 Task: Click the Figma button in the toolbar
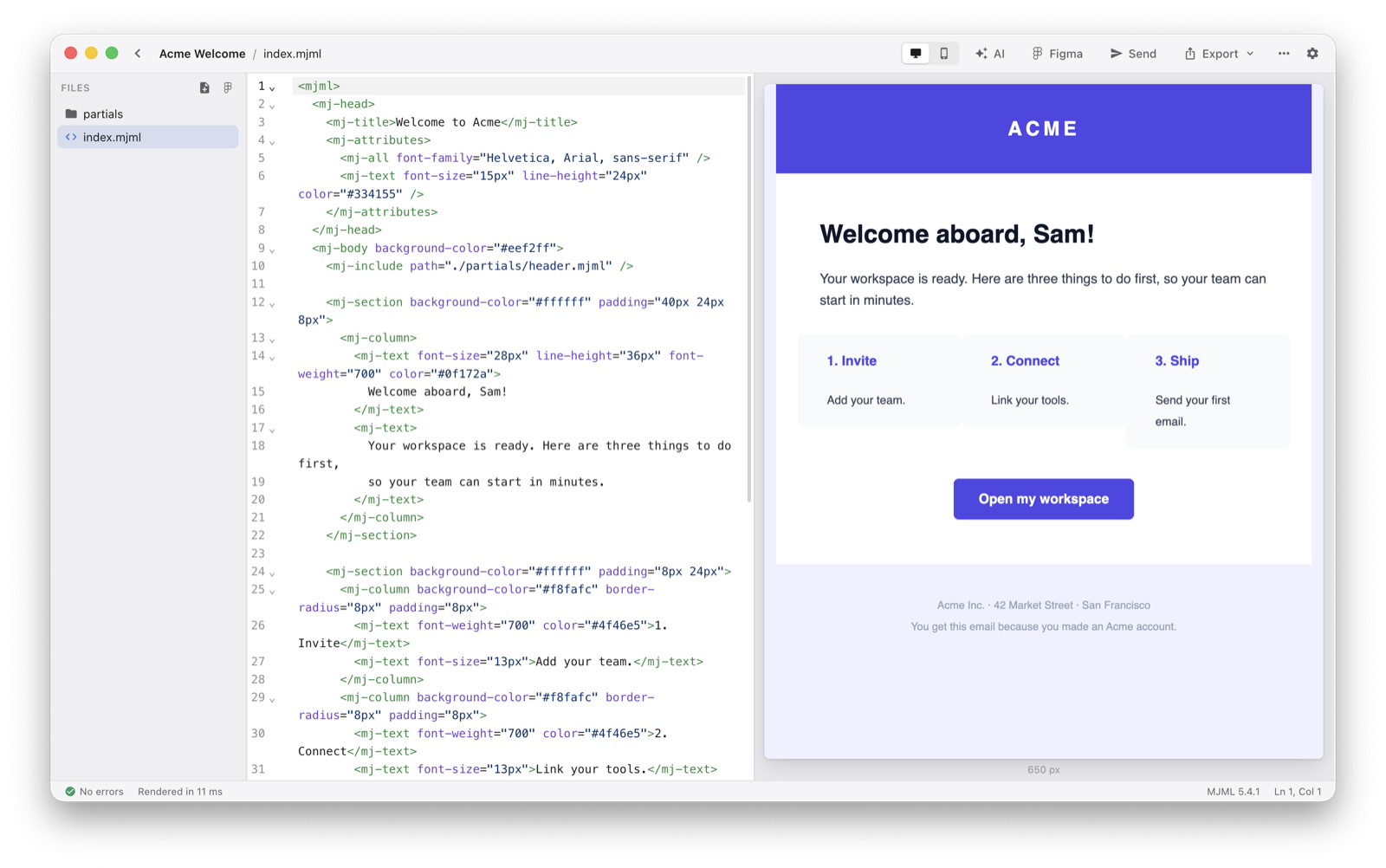1058,54
